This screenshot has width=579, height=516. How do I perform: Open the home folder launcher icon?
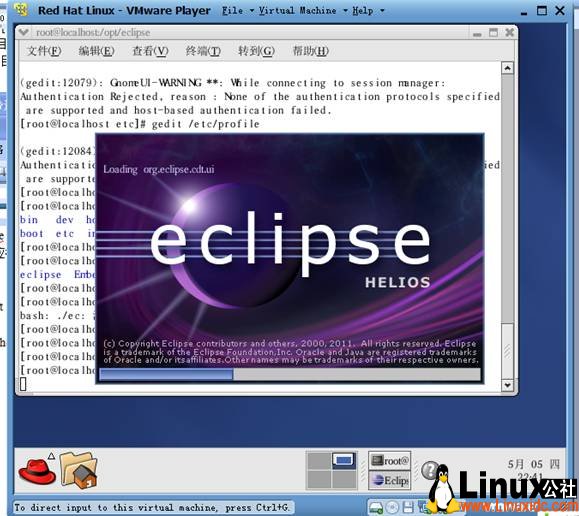pos(78,470)
